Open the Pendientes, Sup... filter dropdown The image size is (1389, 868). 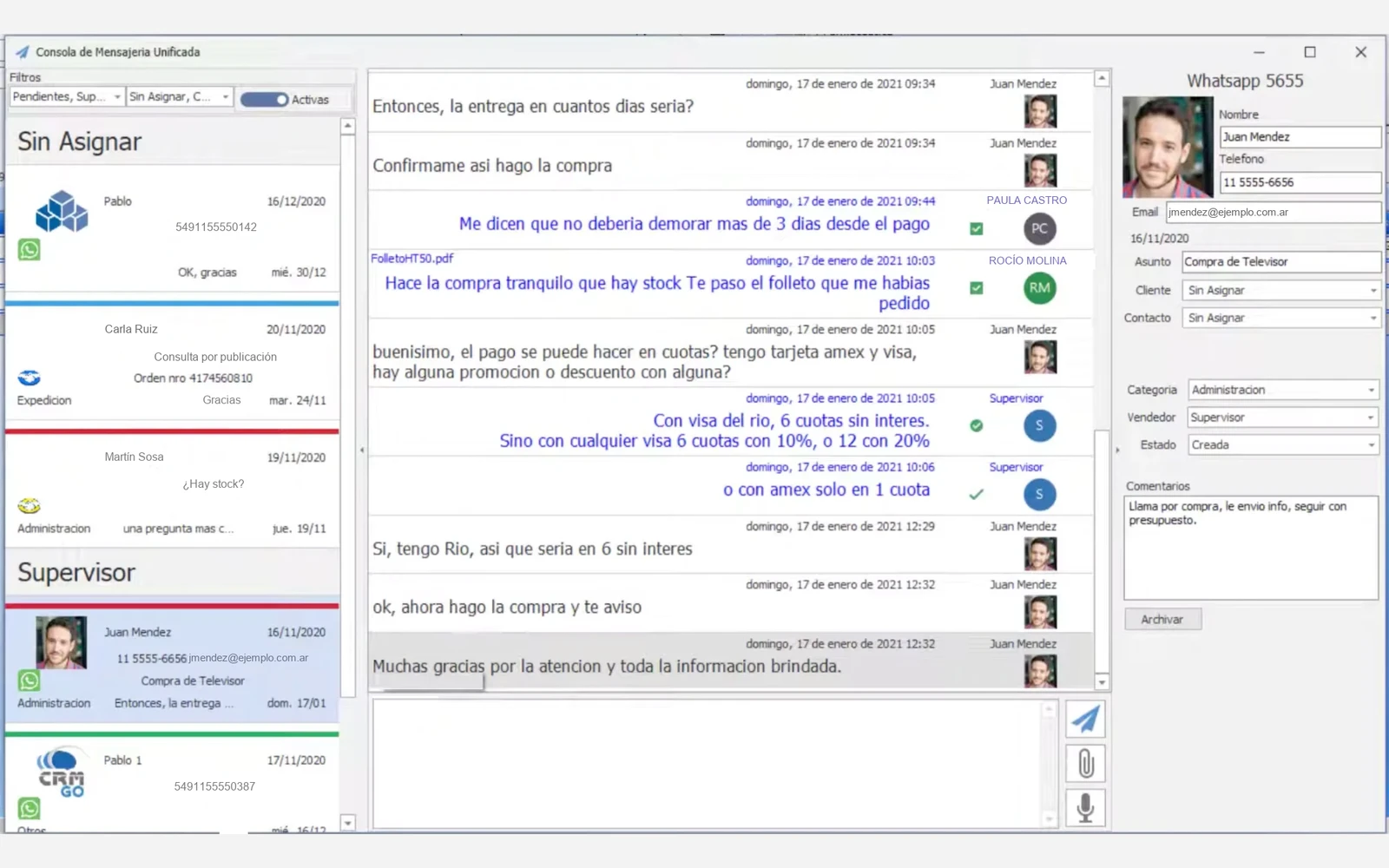coord(68,97)
